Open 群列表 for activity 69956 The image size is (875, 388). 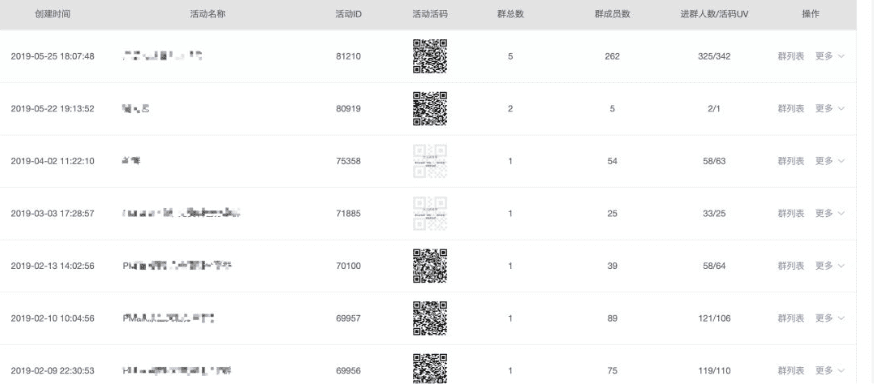point(791,371)
